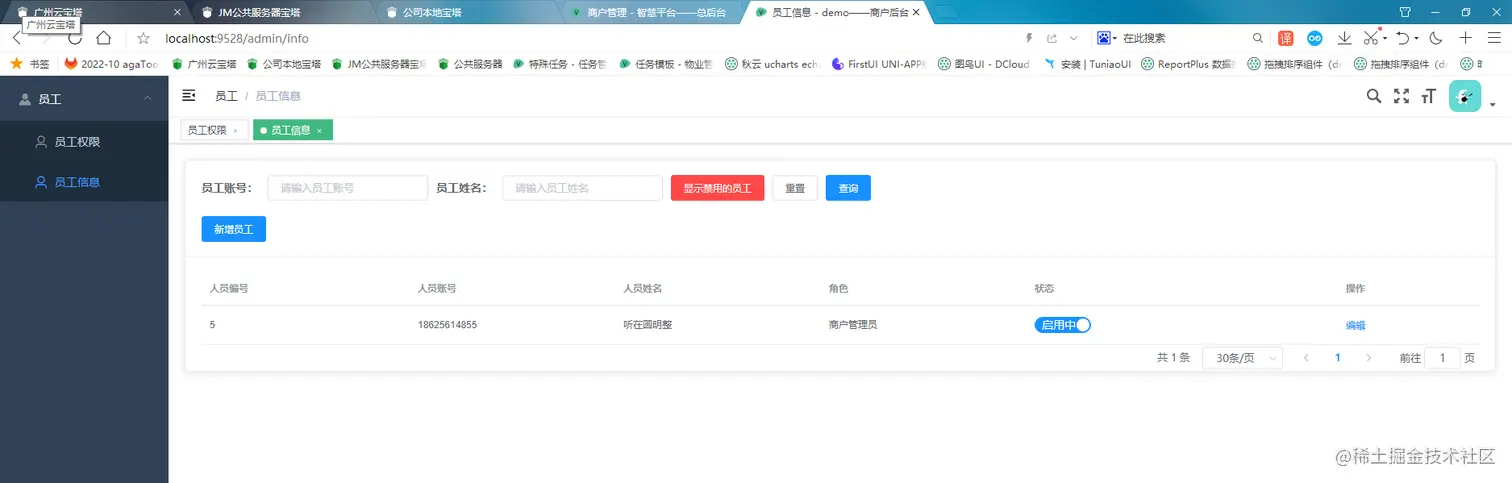Screen dimensions: 1512x483
Task: Go to next page arrow in pagination
Action: point(1368,357)
